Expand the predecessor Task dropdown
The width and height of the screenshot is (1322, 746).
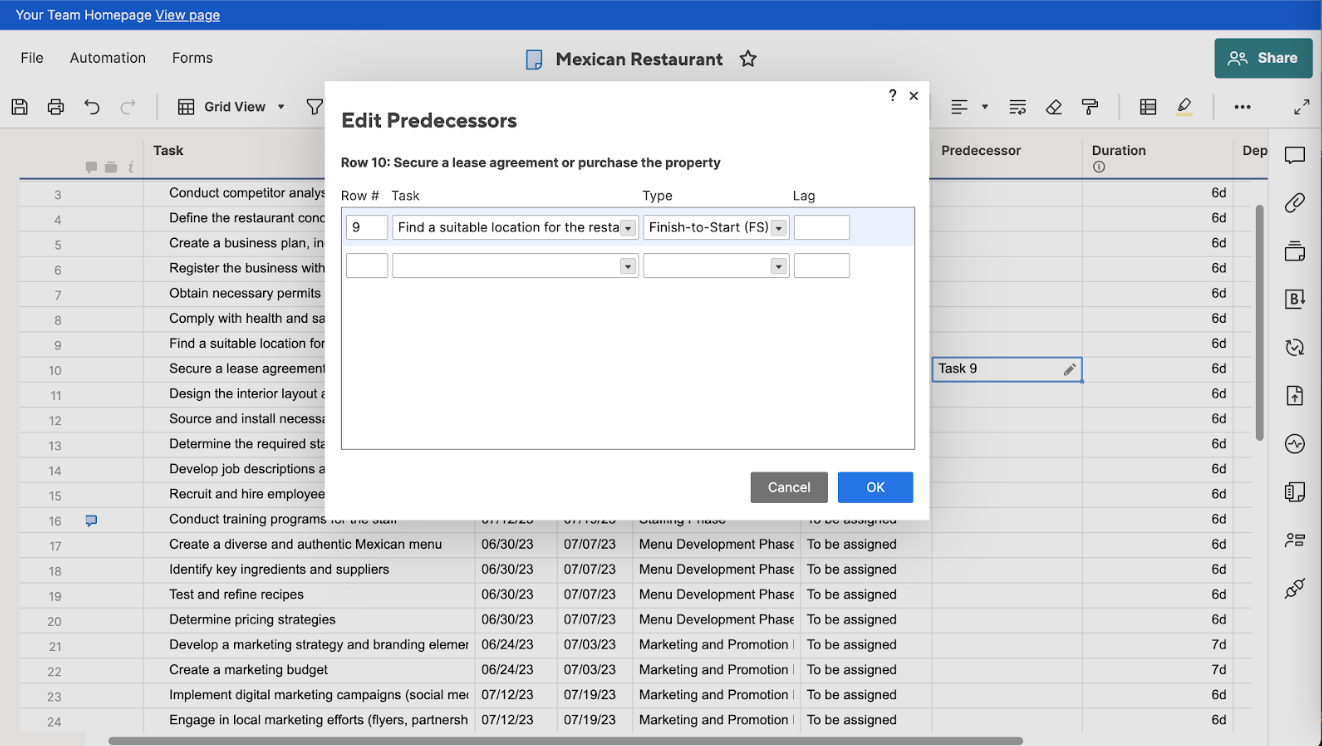628,226
